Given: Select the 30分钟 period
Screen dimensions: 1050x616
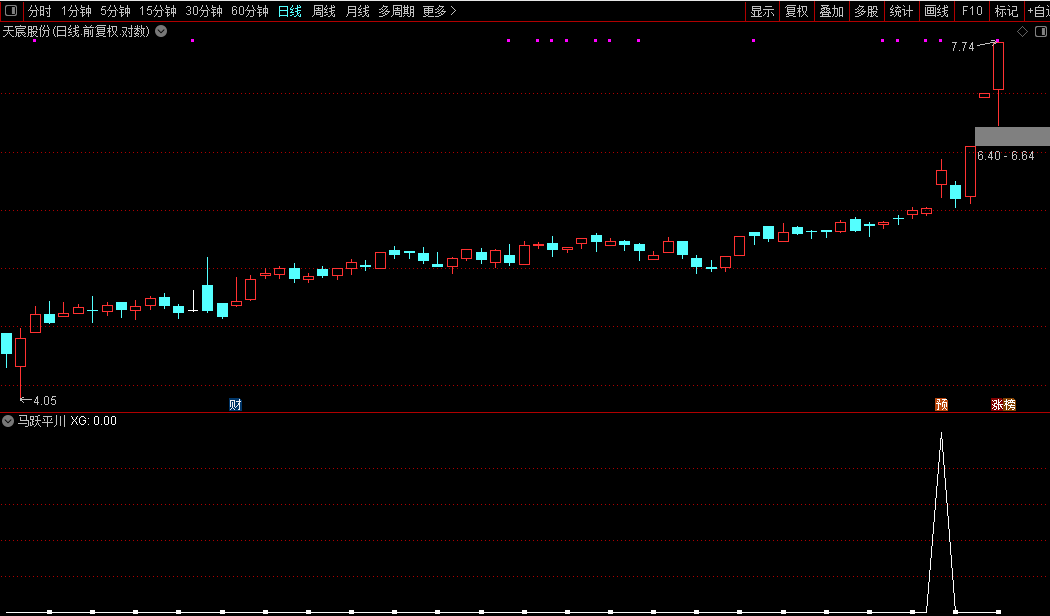Looking at the screenshot, I should (204, 11).
